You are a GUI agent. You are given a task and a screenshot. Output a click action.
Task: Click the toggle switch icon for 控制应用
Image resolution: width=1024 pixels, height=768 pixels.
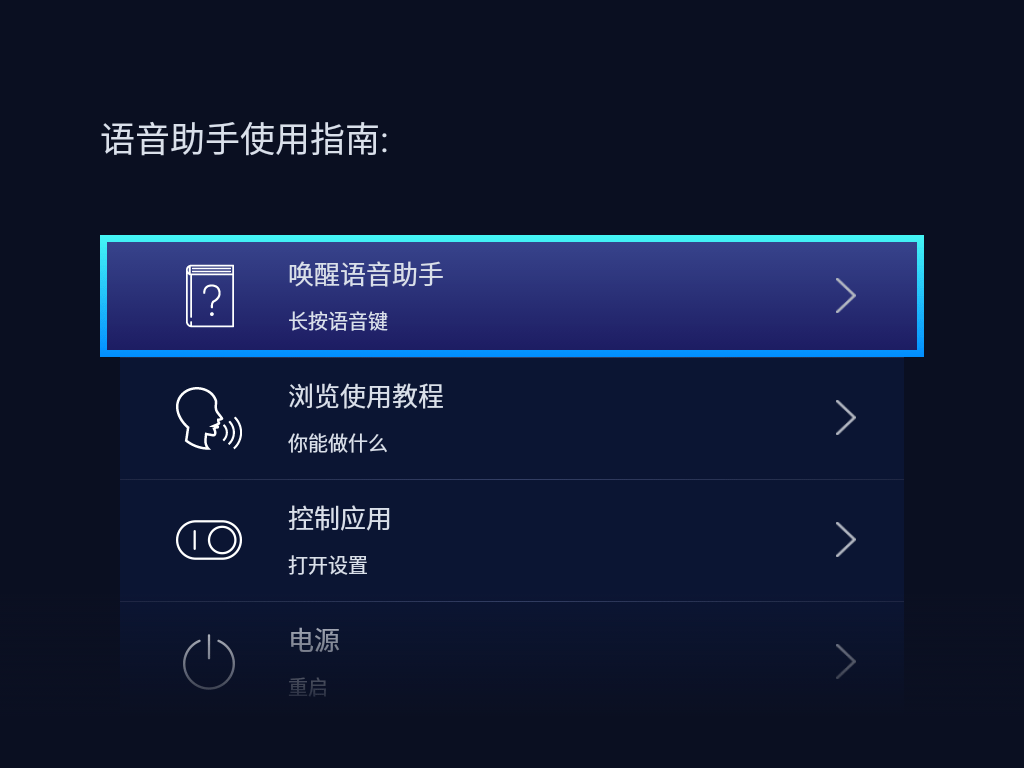point(209,540)
